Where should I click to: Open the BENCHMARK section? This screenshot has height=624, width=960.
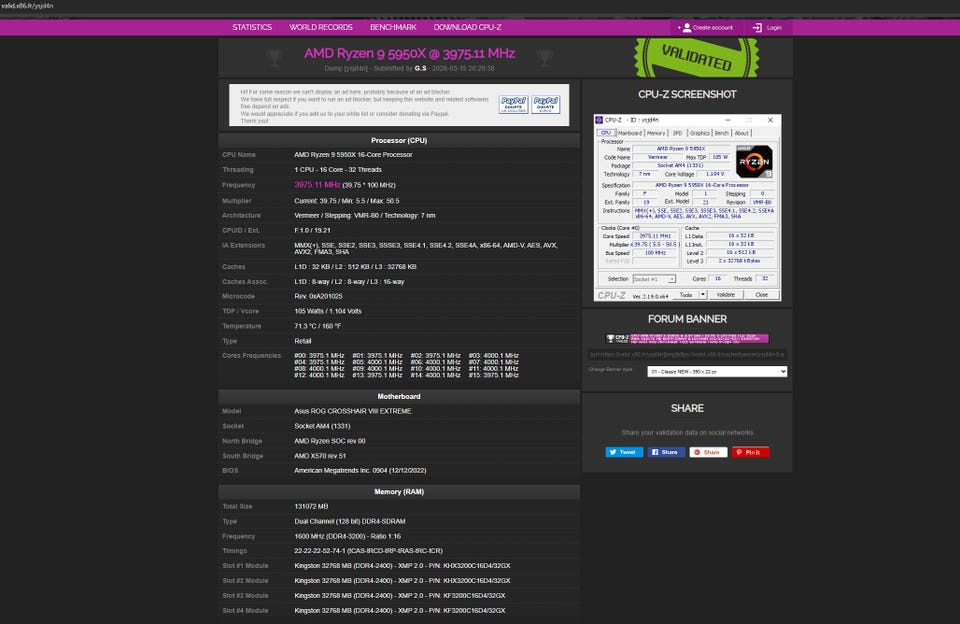pyautogui.click(x=393, y=28)
